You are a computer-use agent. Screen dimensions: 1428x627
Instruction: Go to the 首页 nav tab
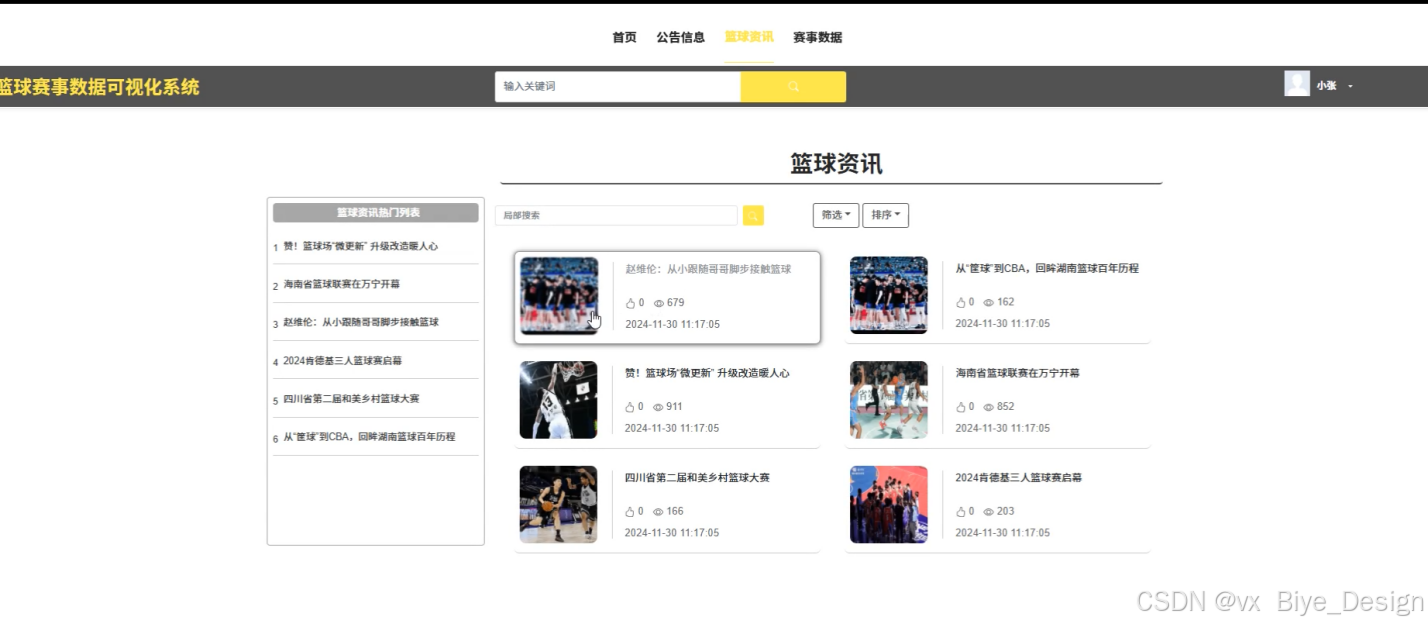[624, 37]
